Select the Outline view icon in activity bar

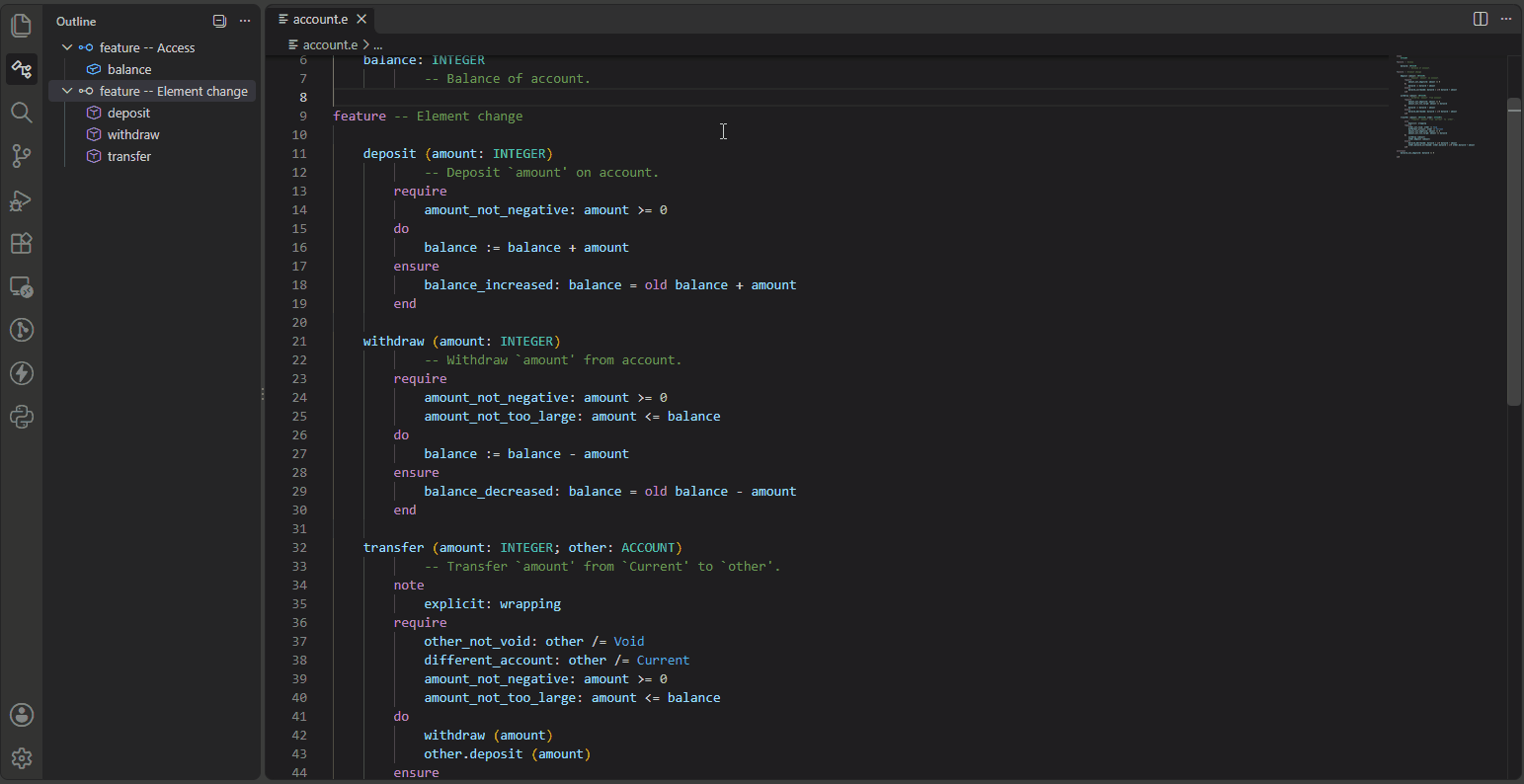22,69
